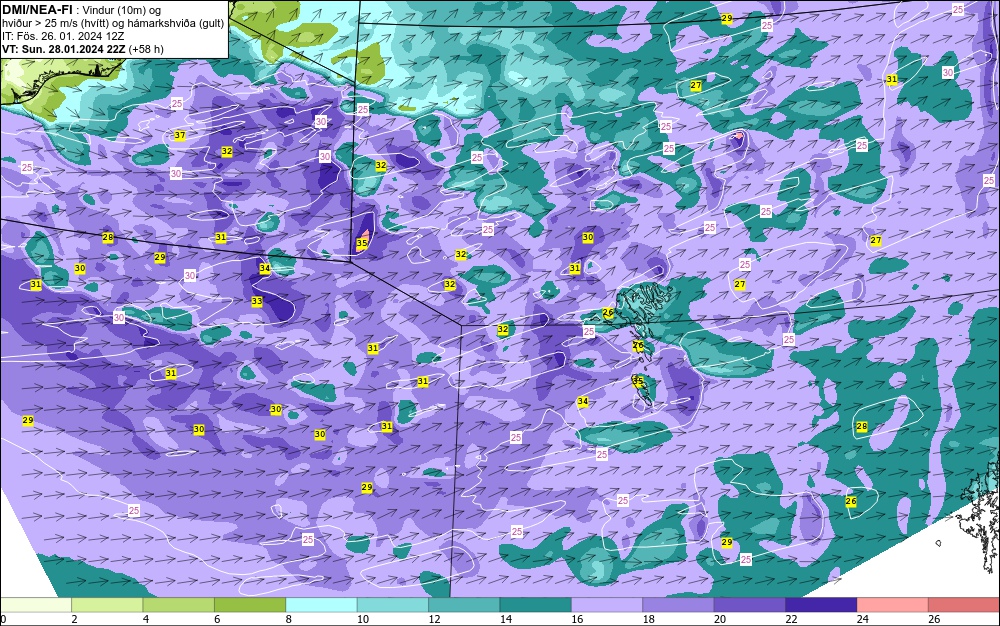Select the 'Vindur (10m) og' heading text
1000x626 pixels.
[123, 10]
